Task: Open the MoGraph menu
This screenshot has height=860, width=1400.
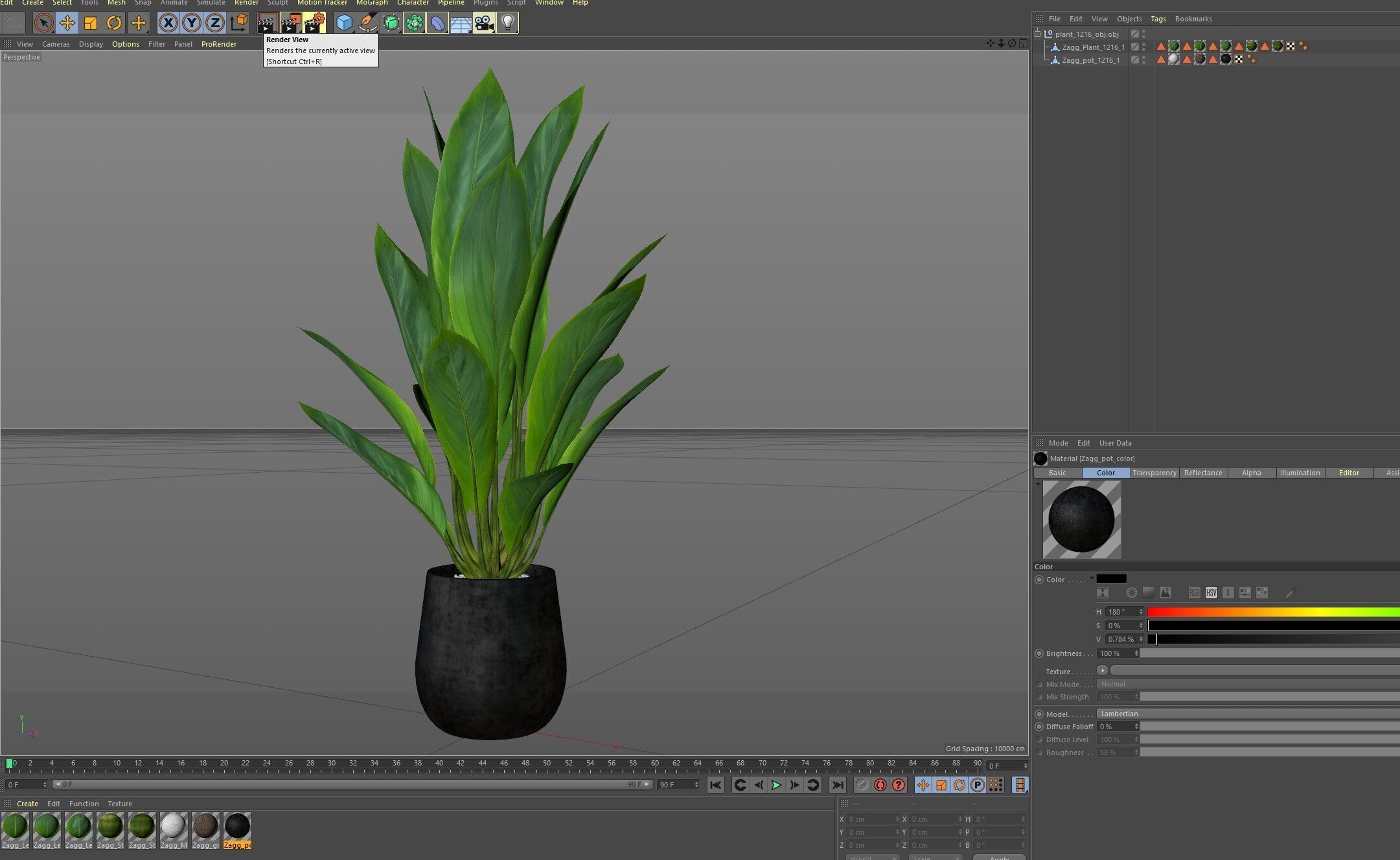Action: (372, 3)
